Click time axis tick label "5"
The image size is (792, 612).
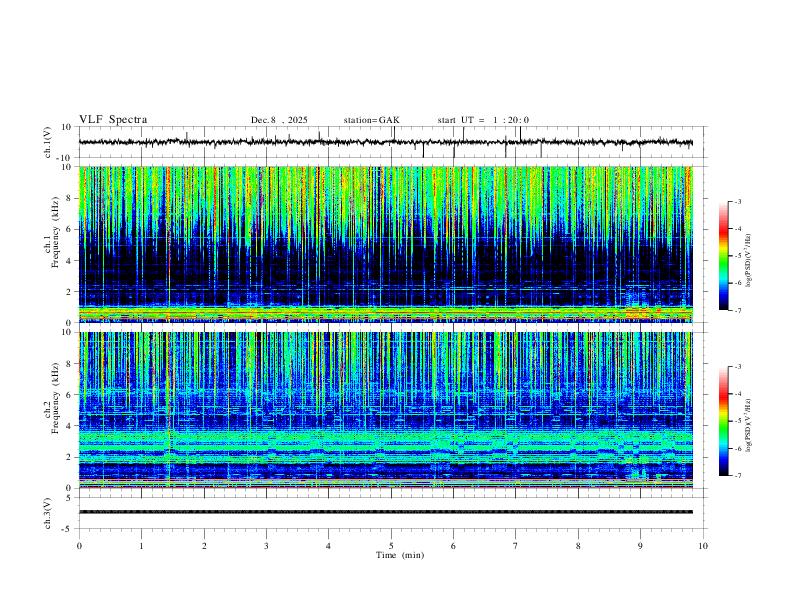tap(391, 546)
